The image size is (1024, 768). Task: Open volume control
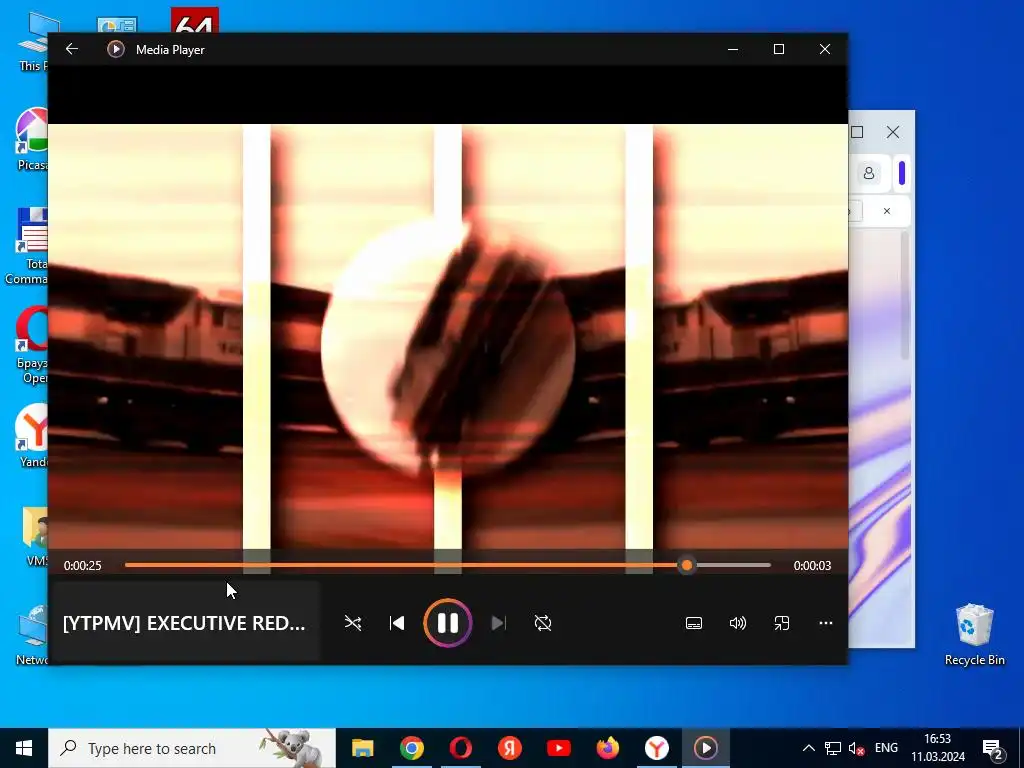pyautogui.click(x=738, y=623)
